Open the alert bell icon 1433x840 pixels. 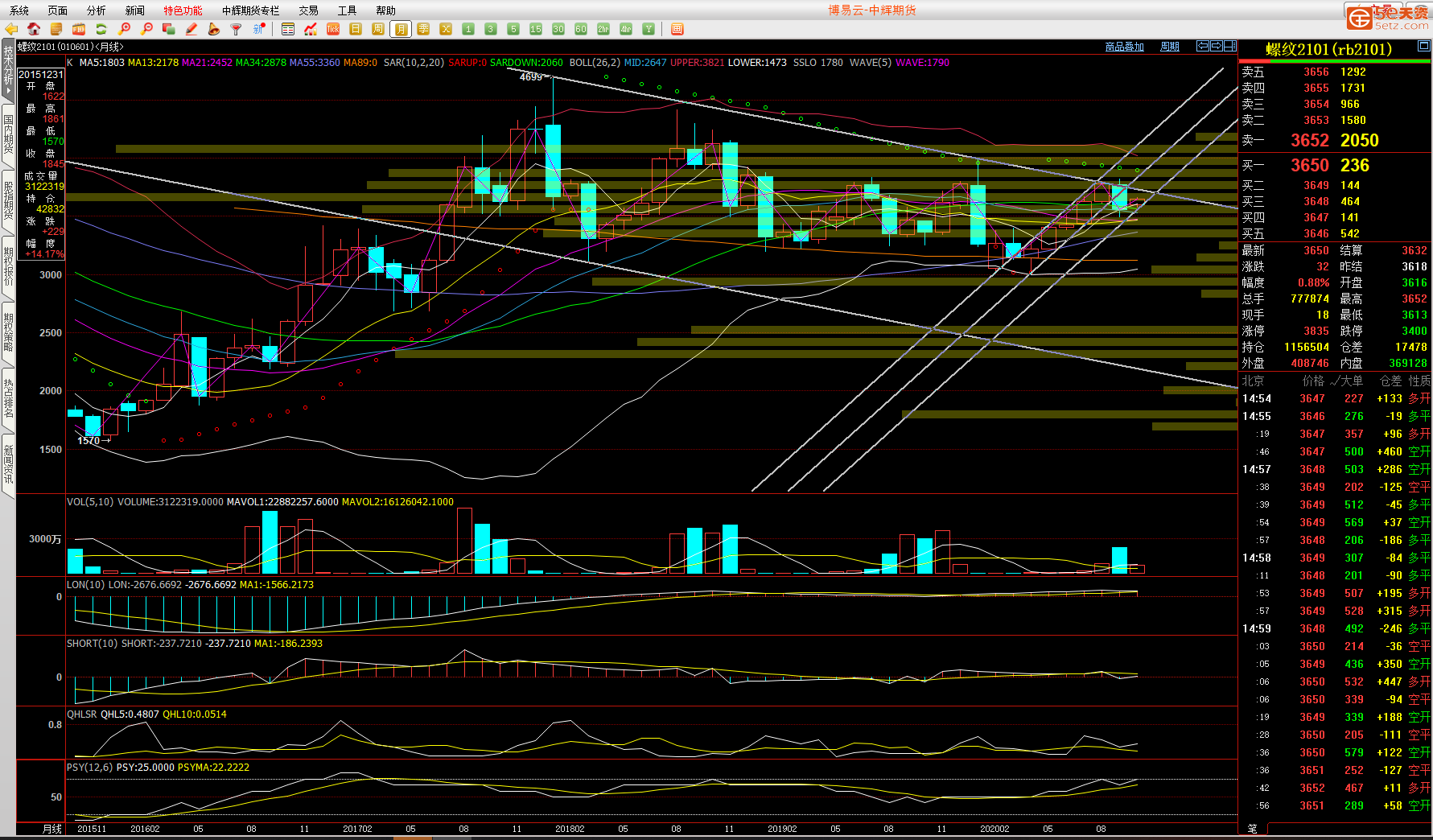pyautogui.click(x=214, y=29)
